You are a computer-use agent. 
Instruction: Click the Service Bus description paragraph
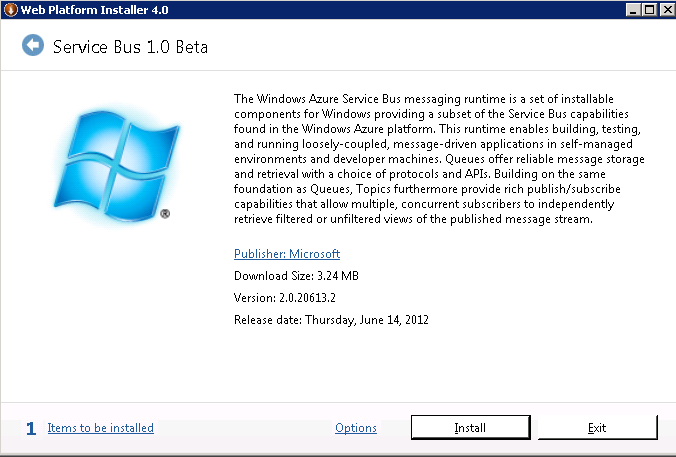[x=439, y=159]
